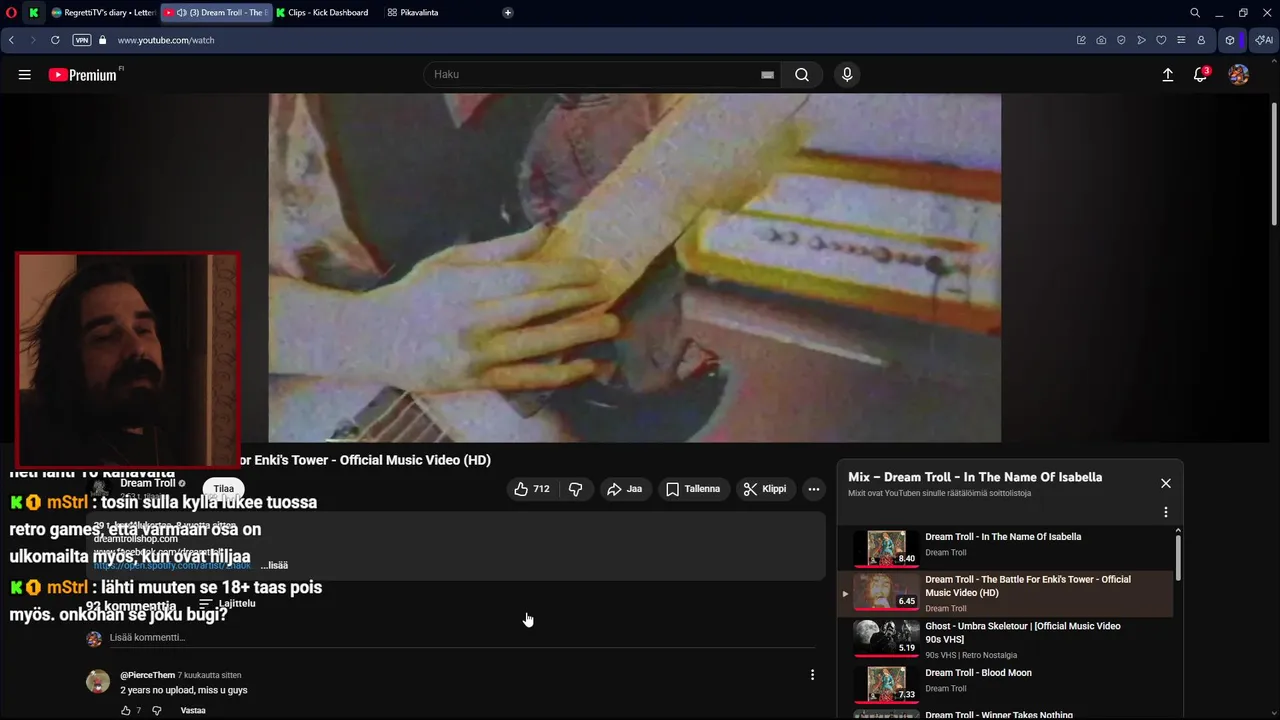Like the video with 712 likes

pyautogui.click(x=532, y=489)
